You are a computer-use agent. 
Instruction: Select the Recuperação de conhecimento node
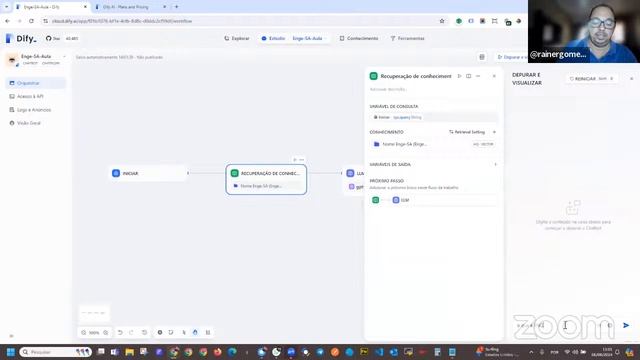click(x=266, y=180)
